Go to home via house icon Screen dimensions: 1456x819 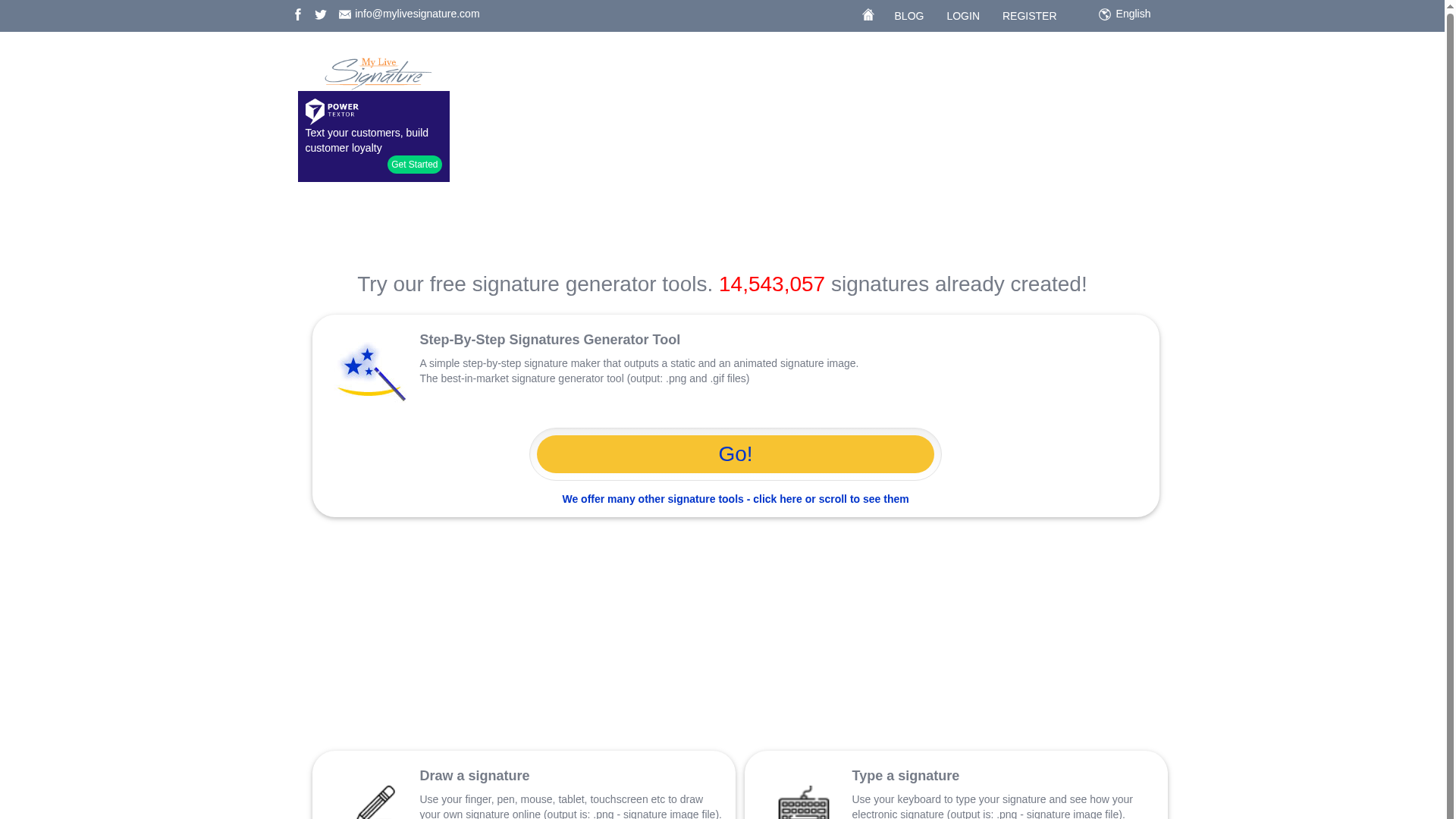(868, 14)
